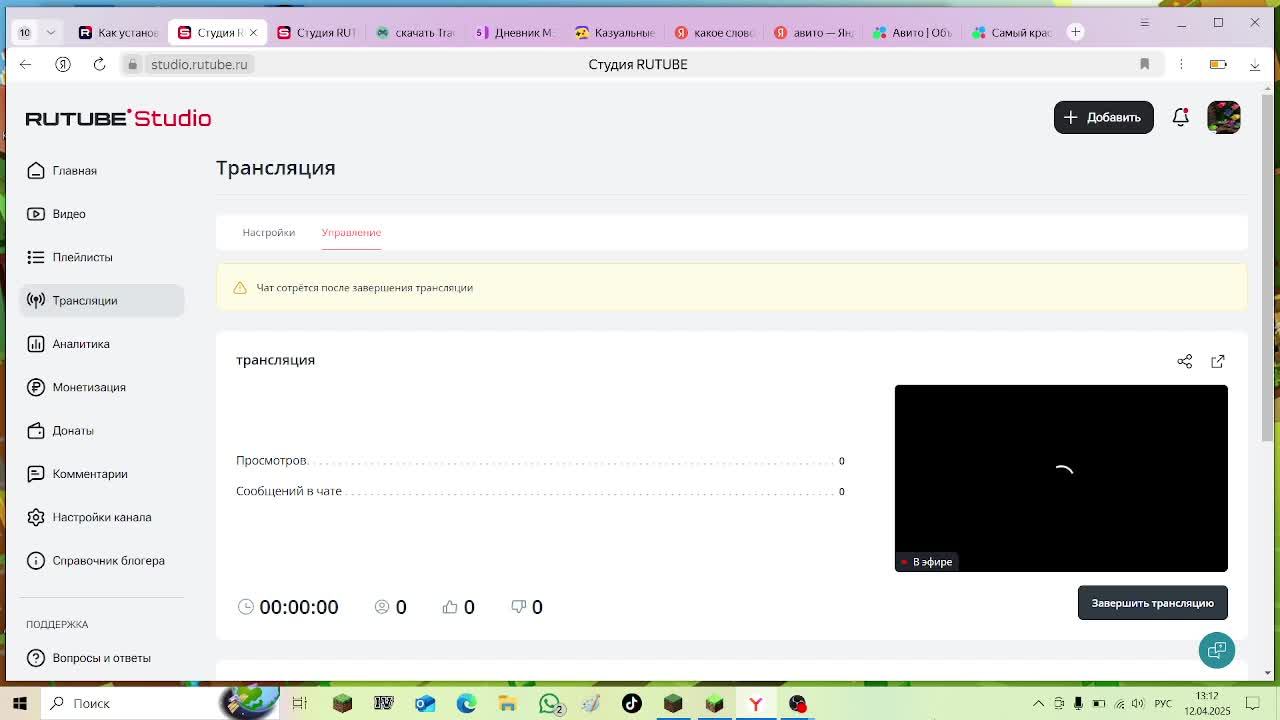Click Завершить трансляцию button

pos(1153,603)
